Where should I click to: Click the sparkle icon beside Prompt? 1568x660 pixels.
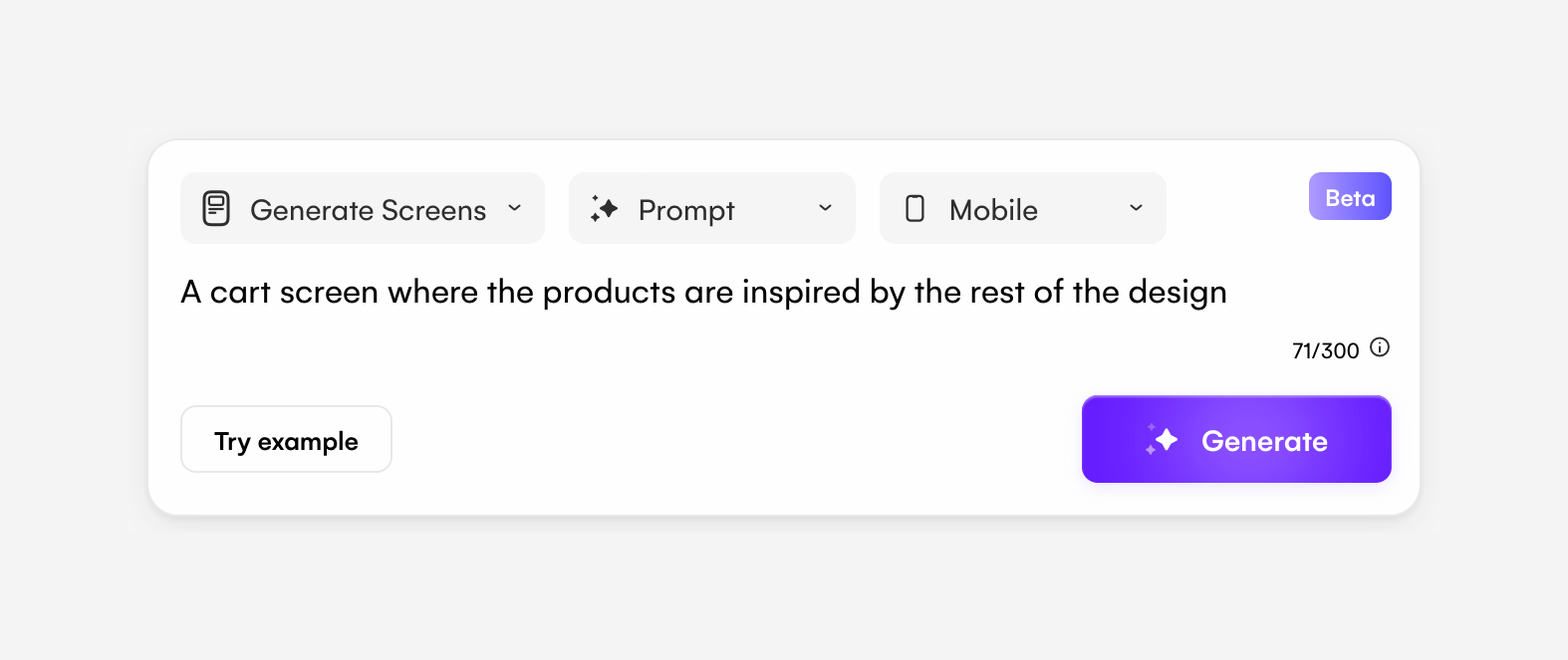click(x=605, y=208)
